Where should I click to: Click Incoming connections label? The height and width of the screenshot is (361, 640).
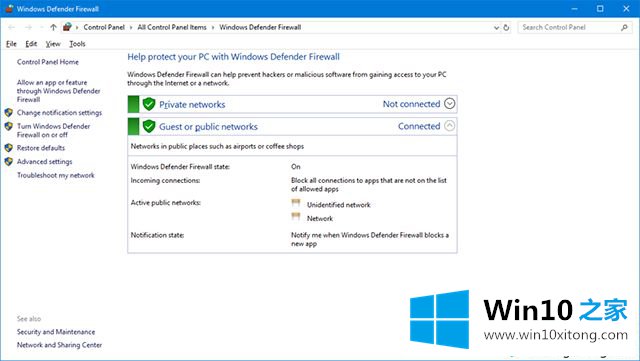click(x=165, y=180)
